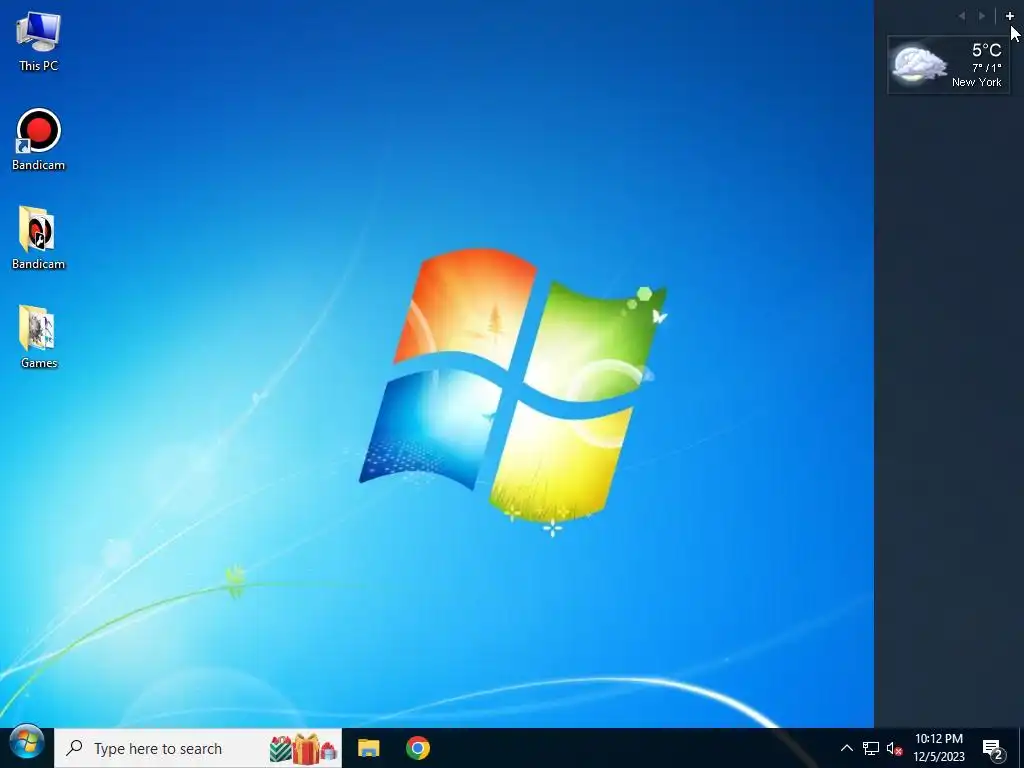Select the Bandicam folder on the desktop
This screenshot has width=1024, height=768.
[39, 238]
